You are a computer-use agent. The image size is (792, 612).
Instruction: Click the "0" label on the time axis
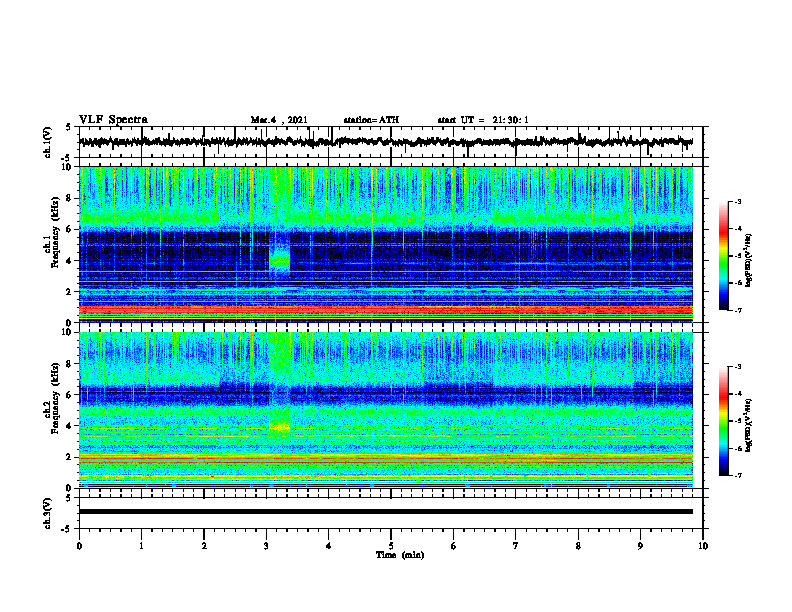(79, 546)
